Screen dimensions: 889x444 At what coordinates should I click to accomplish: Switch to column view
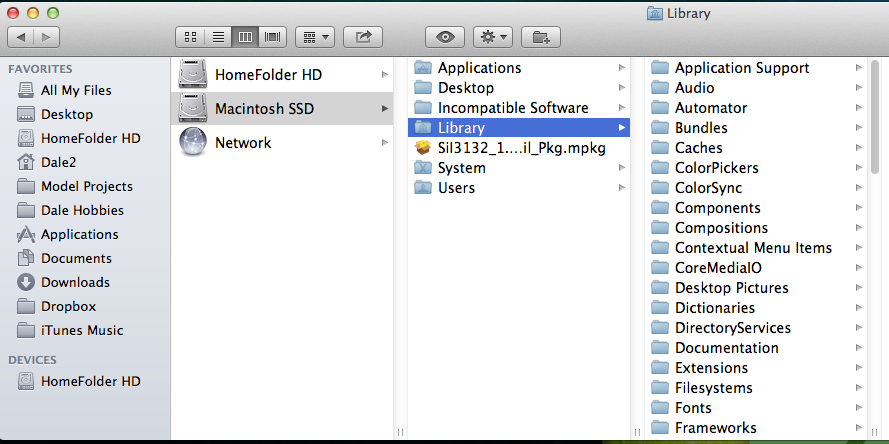coord(245,37)
